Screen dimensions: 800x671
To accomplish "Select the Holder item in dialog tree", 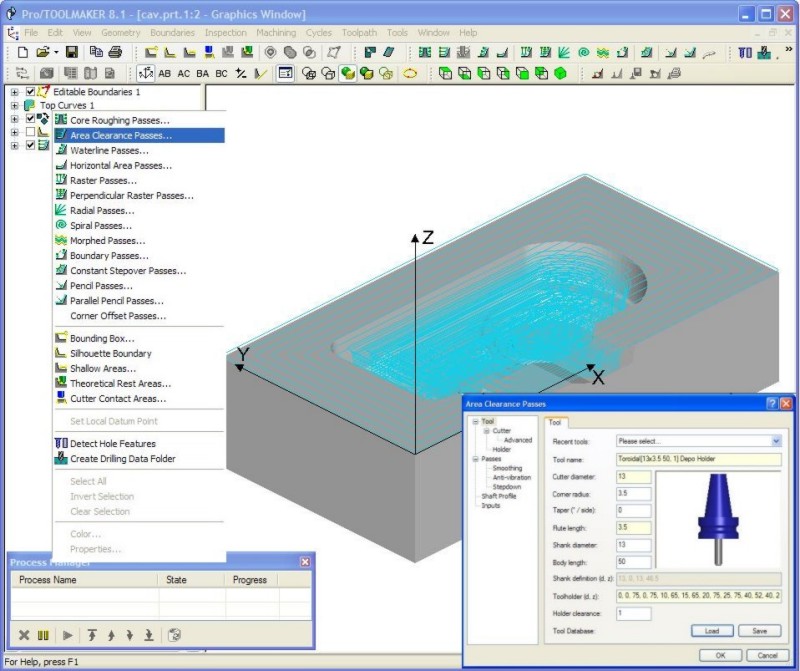I will click(x=502, y=450).
